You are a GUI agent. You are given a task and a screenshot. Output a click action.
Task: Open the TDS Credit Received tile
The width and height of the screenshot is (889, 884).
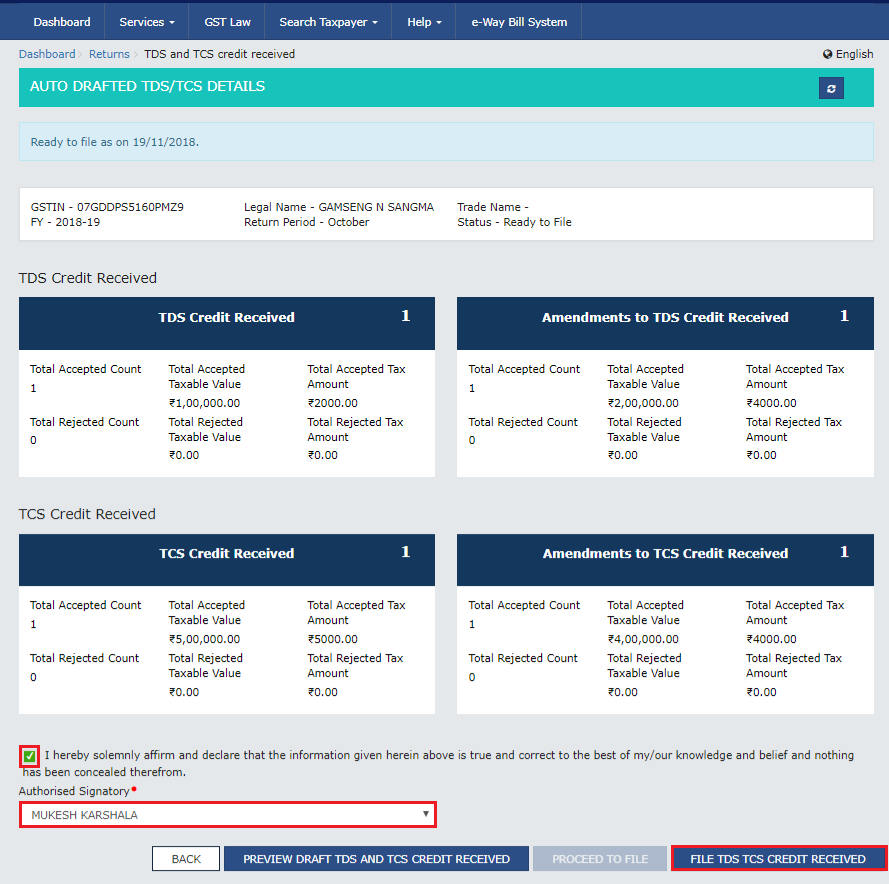tap(227, 323)
